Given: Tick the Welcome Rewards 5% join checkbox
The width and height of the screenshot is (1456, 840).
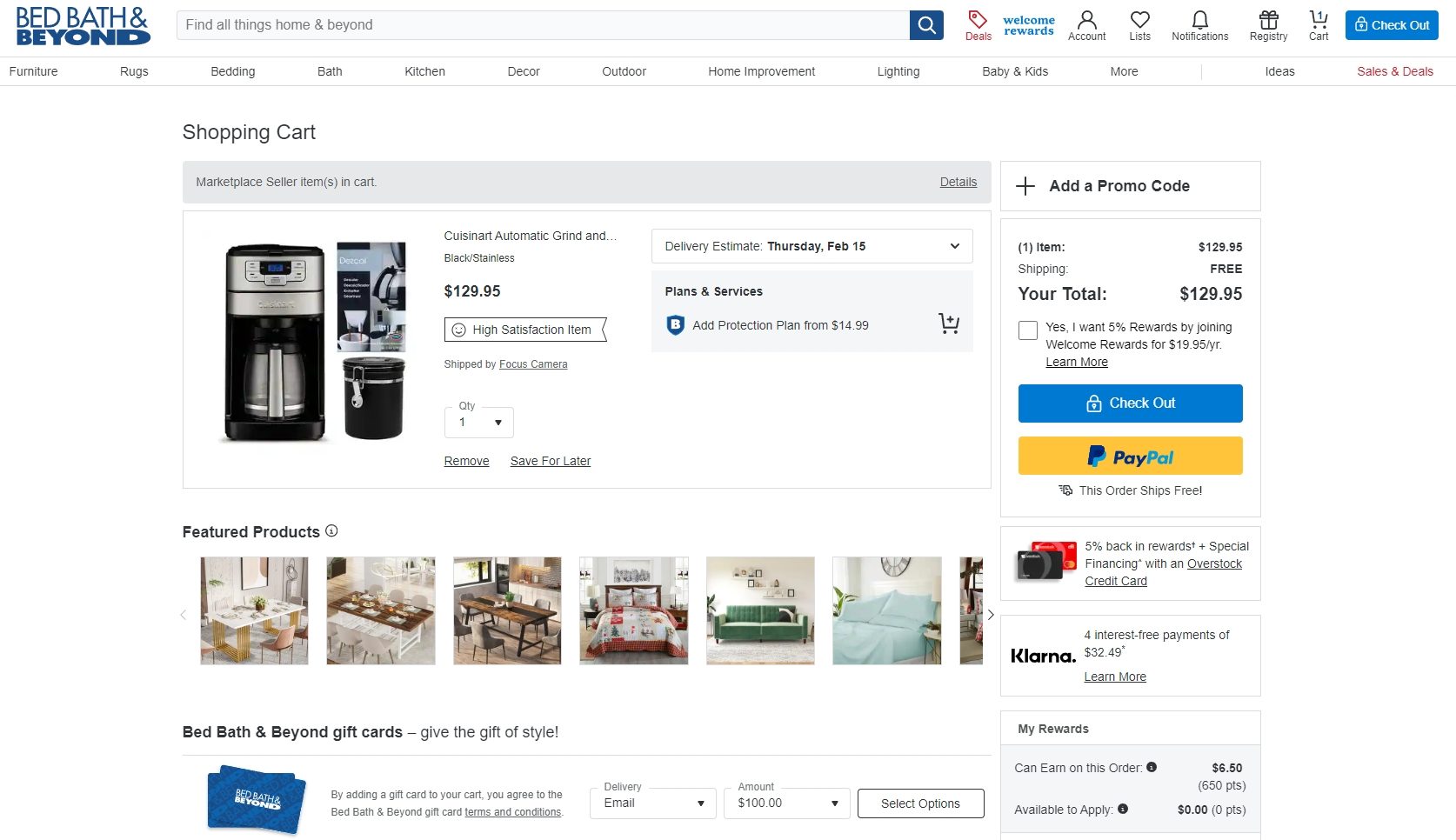Looking at the screenshot, I should 1028,330.
